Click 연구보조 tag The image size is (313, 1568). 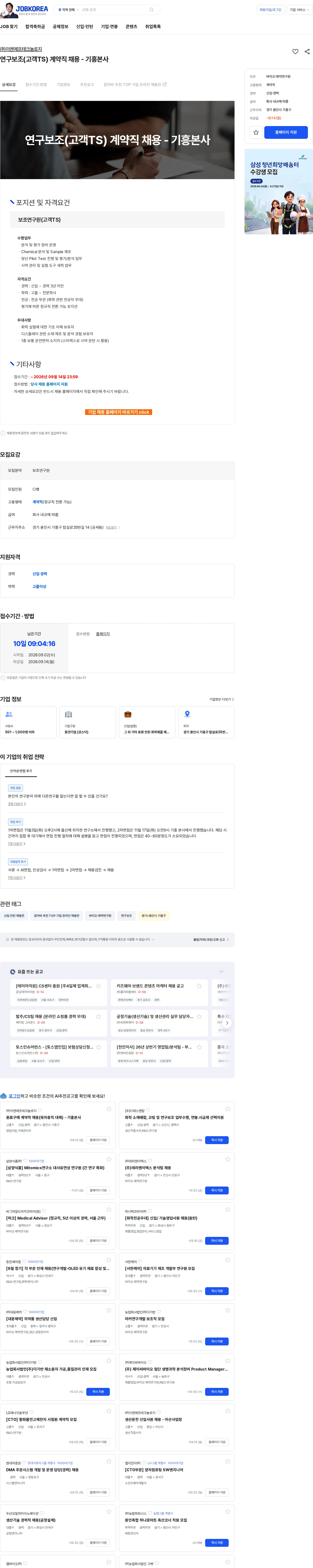coord(126,916)
